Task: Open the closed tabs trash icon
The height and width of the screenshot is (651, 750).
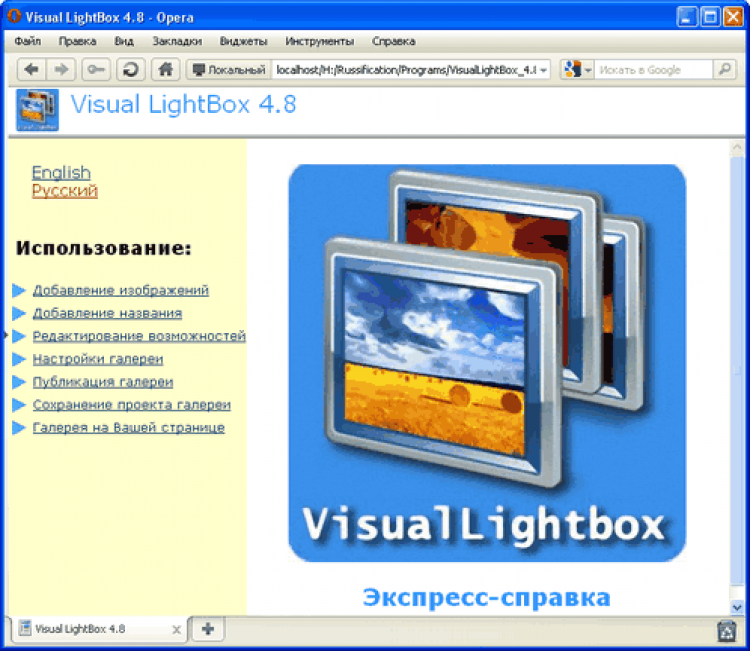Action: coord(727,631)
